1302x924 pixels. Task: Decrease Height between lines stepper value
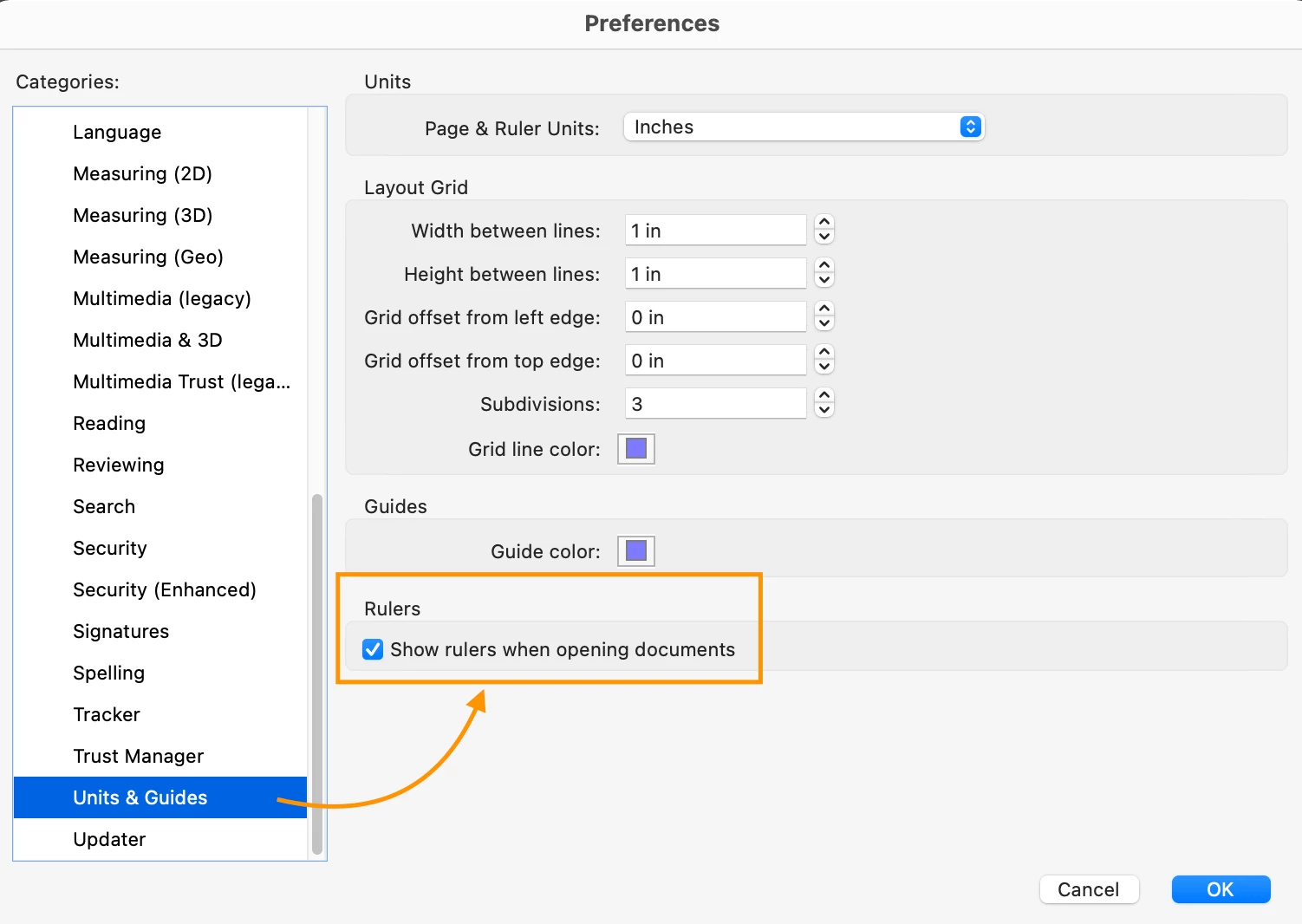click(x=824, y=281)
